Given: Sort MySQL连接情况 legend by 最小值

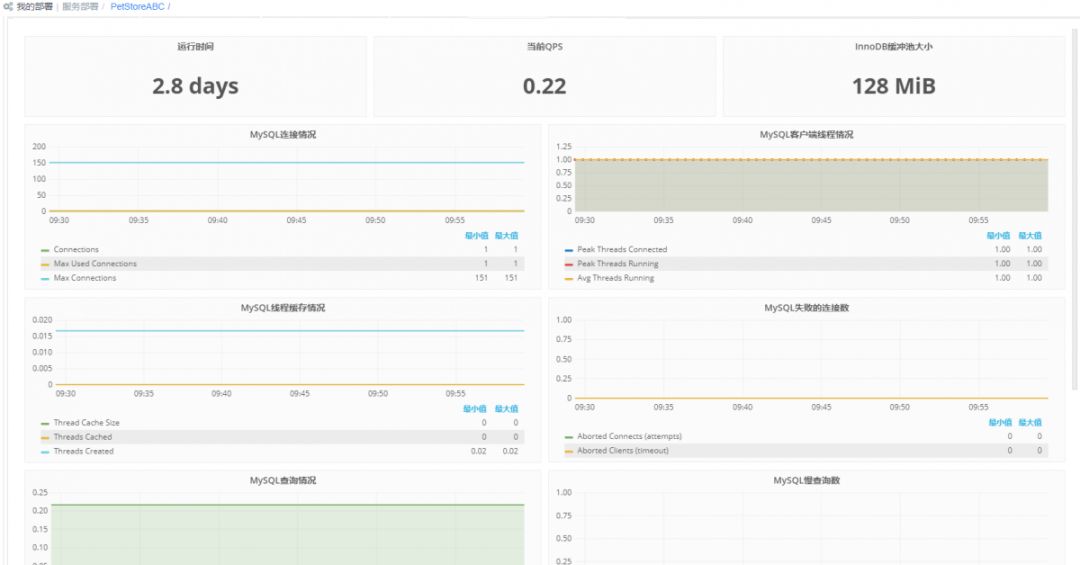Looking at the screenshot, I should pyautogui.click(x=476, y=236).
